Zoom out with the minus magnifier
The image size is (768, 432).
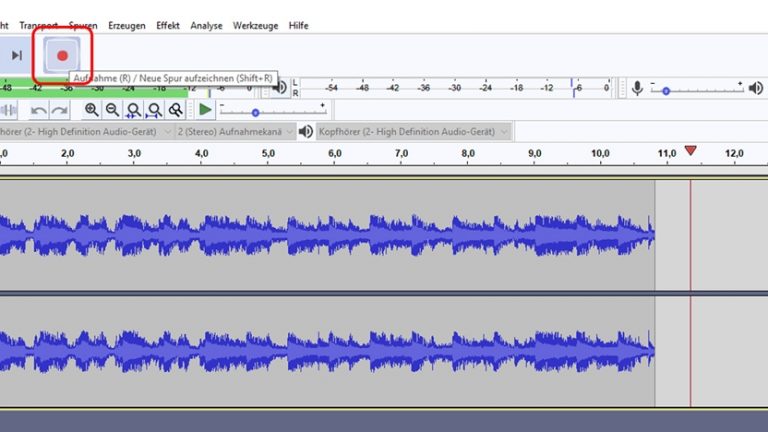(112, 110)
